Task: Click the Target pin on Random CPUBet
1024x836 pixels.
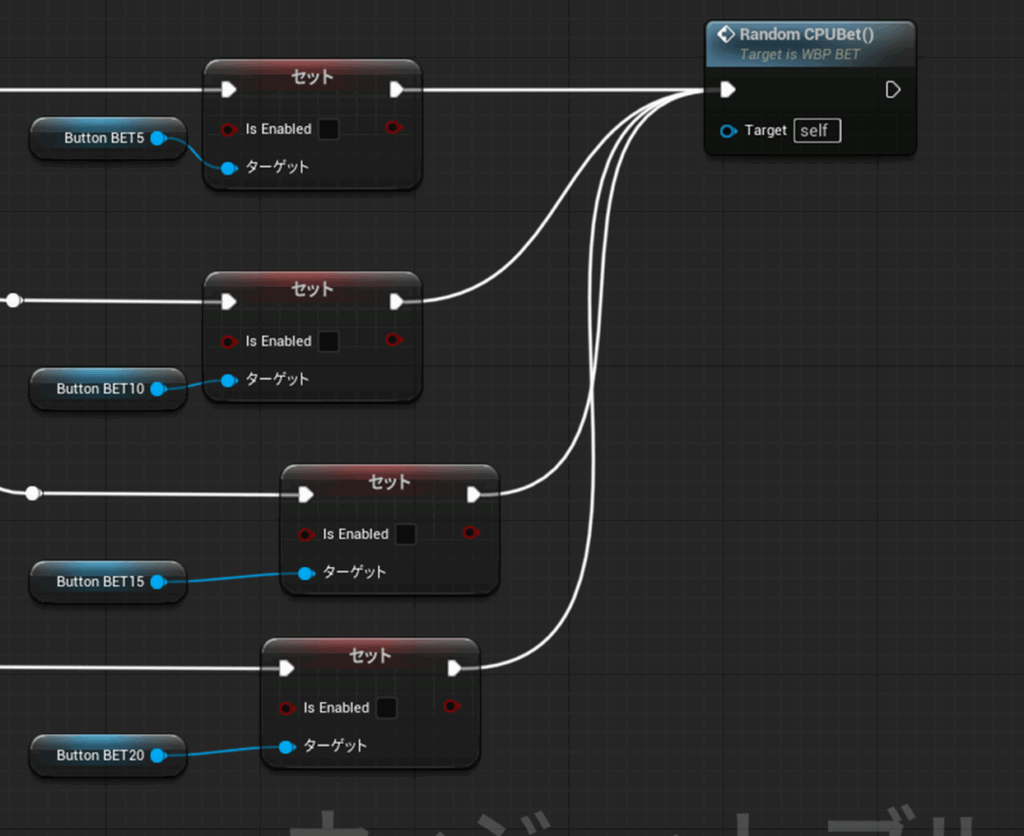Action: click(729, 131)
